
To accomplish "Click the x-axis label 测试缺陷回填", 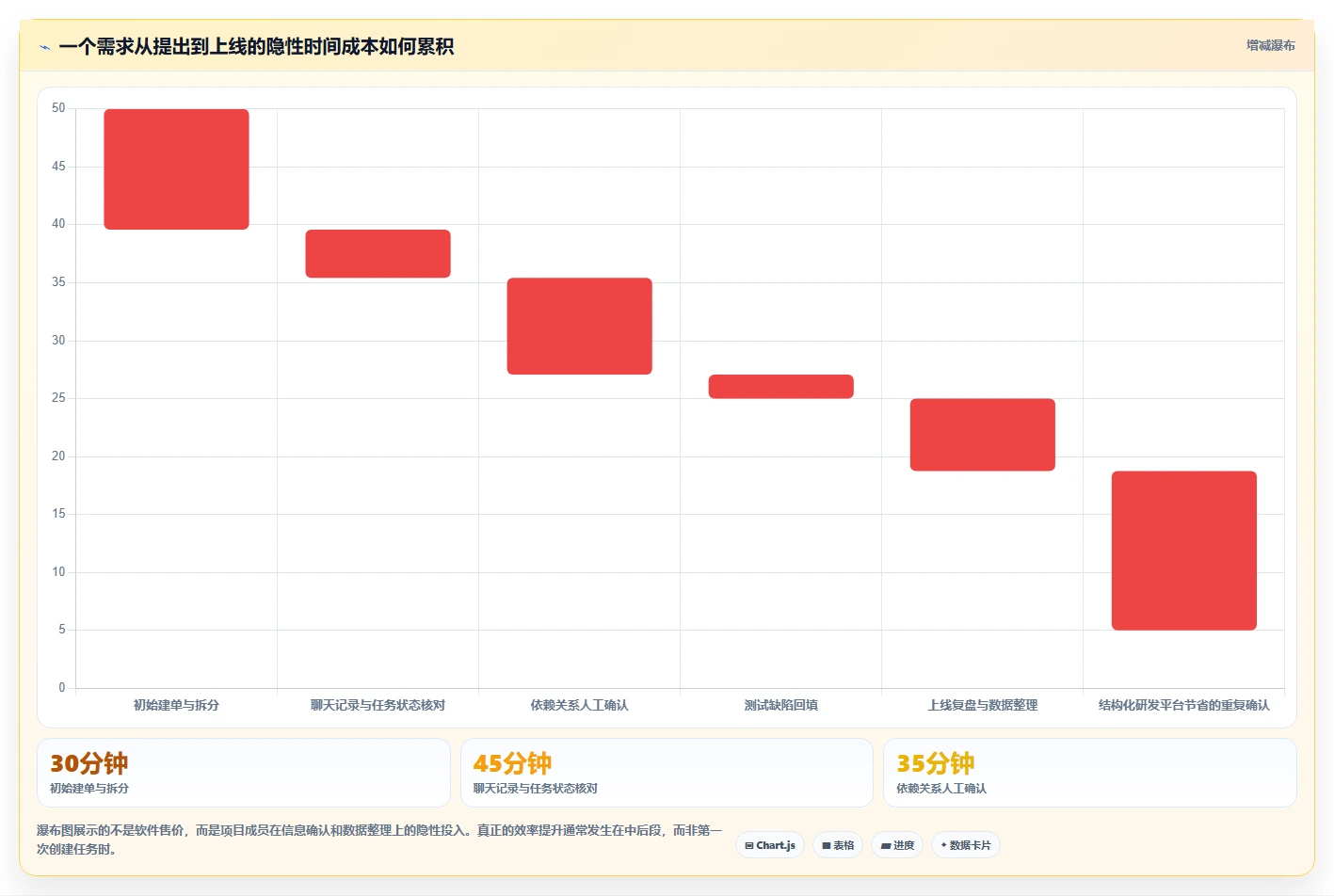I will click(x=780, y=705).
